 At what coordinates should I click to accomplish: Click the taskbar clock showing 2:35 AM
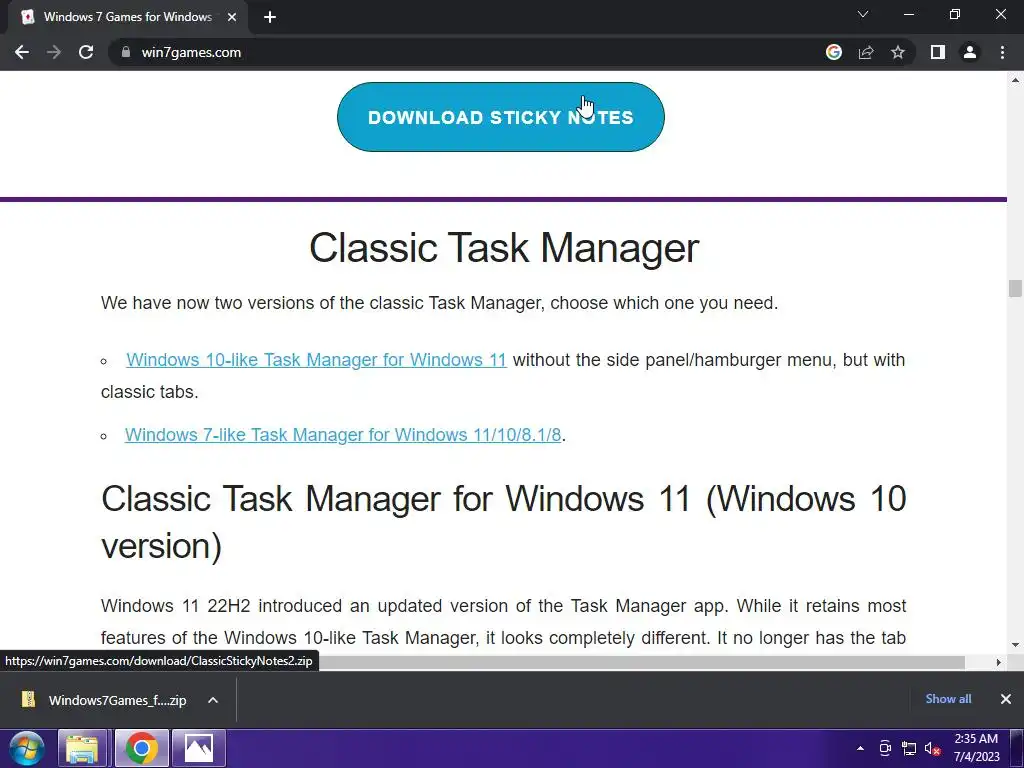[x=976, y=748]
